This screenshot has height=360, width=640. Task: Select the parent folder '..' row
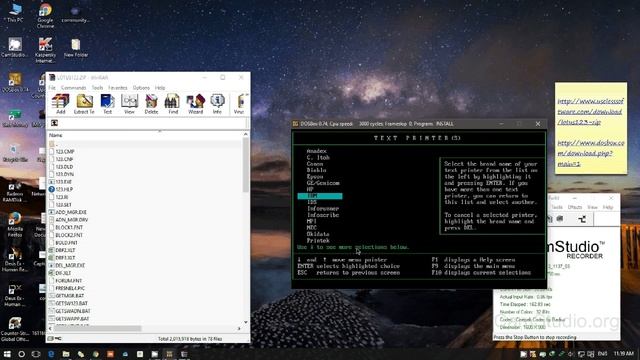[x=145, y=144]
